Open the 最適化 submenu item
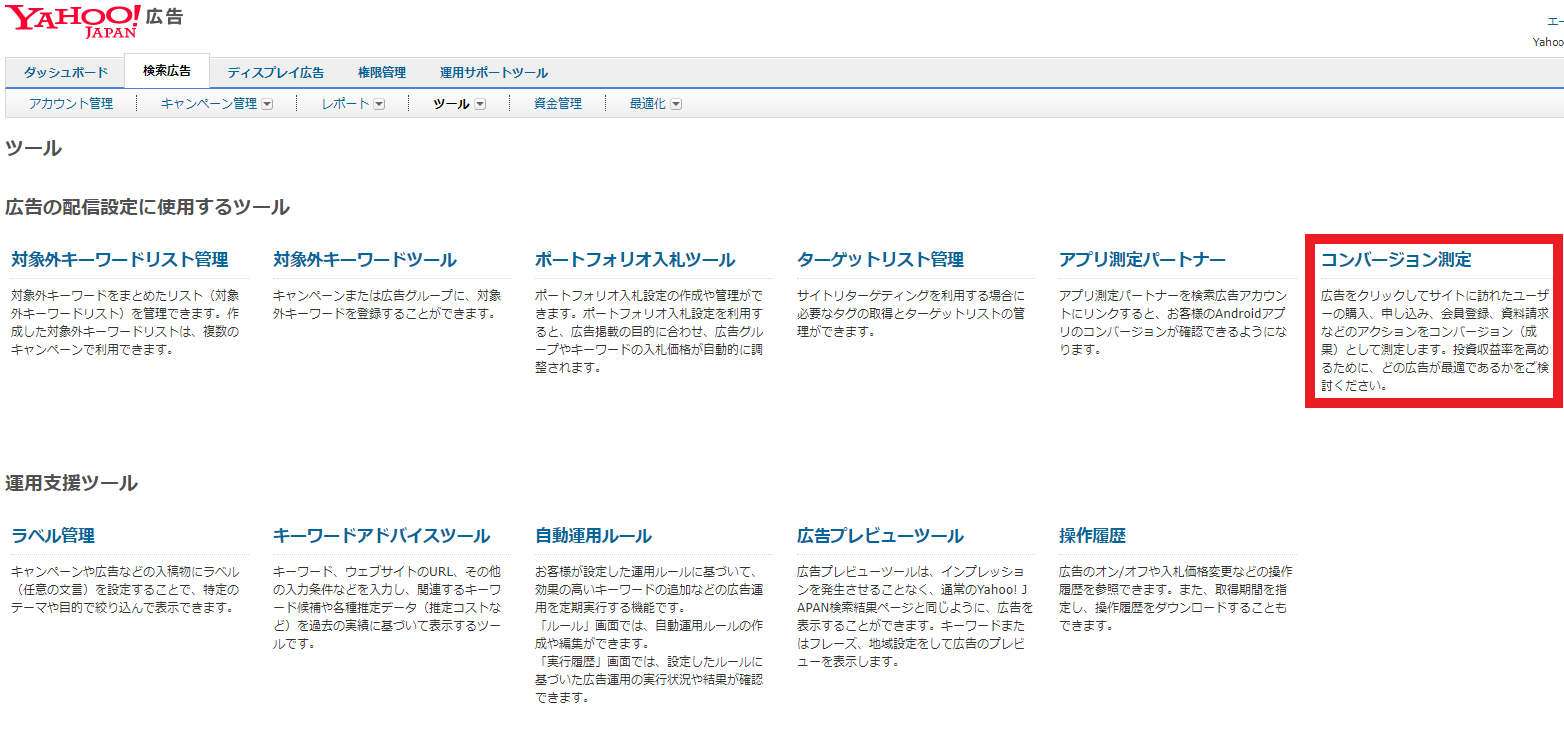Viewport: 1564px width, 753px height. pyautogui.click(x=647, y=104)
